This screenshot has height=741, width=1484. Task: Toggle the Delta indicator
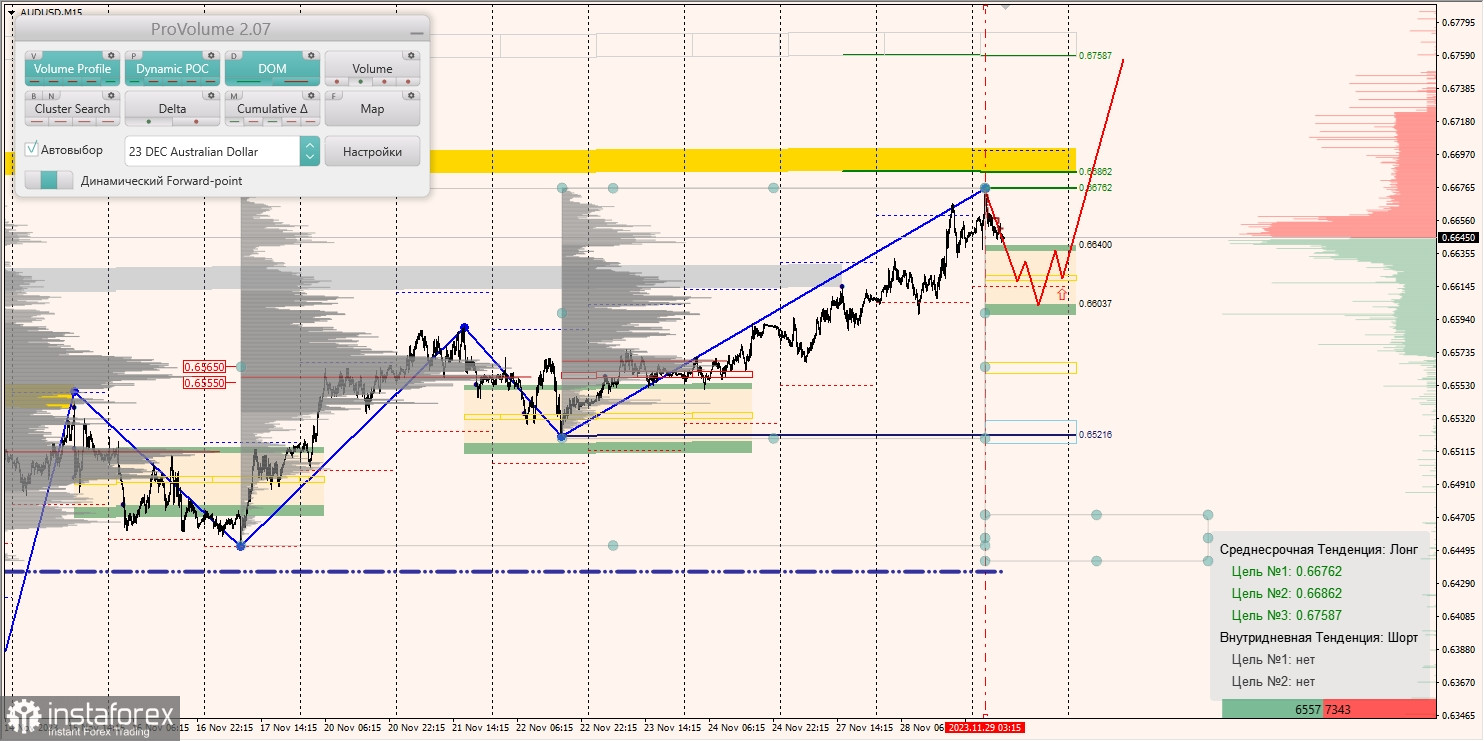(172, 109)
